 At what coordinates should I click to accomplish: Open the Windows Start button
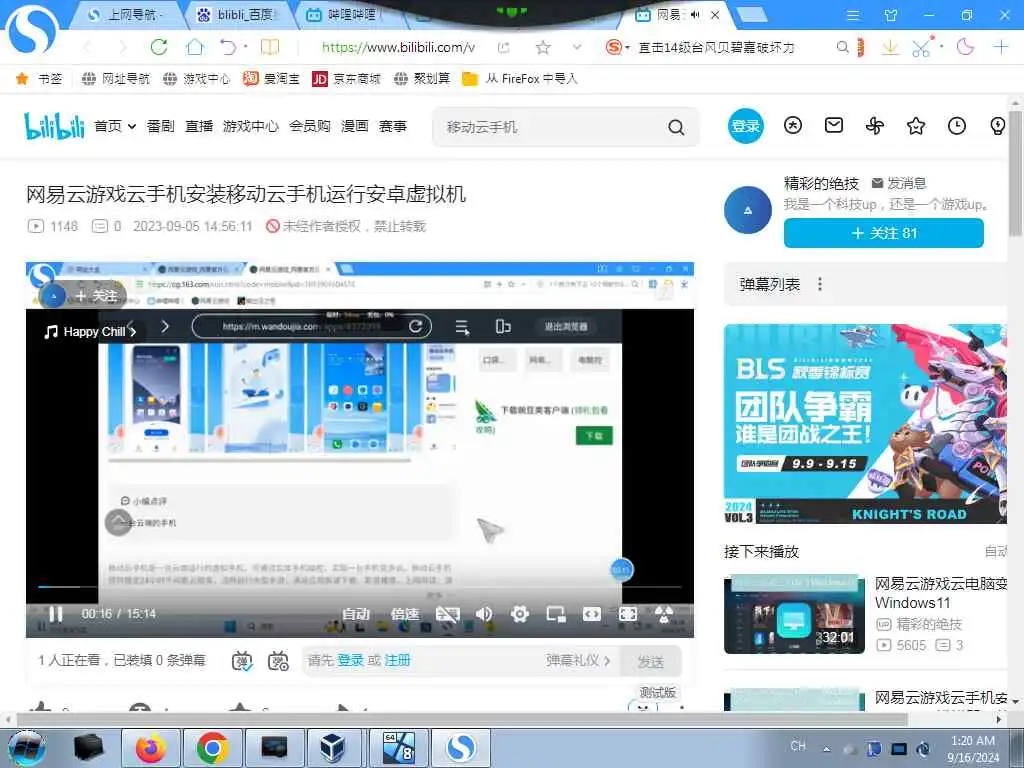tap(26, 748)
